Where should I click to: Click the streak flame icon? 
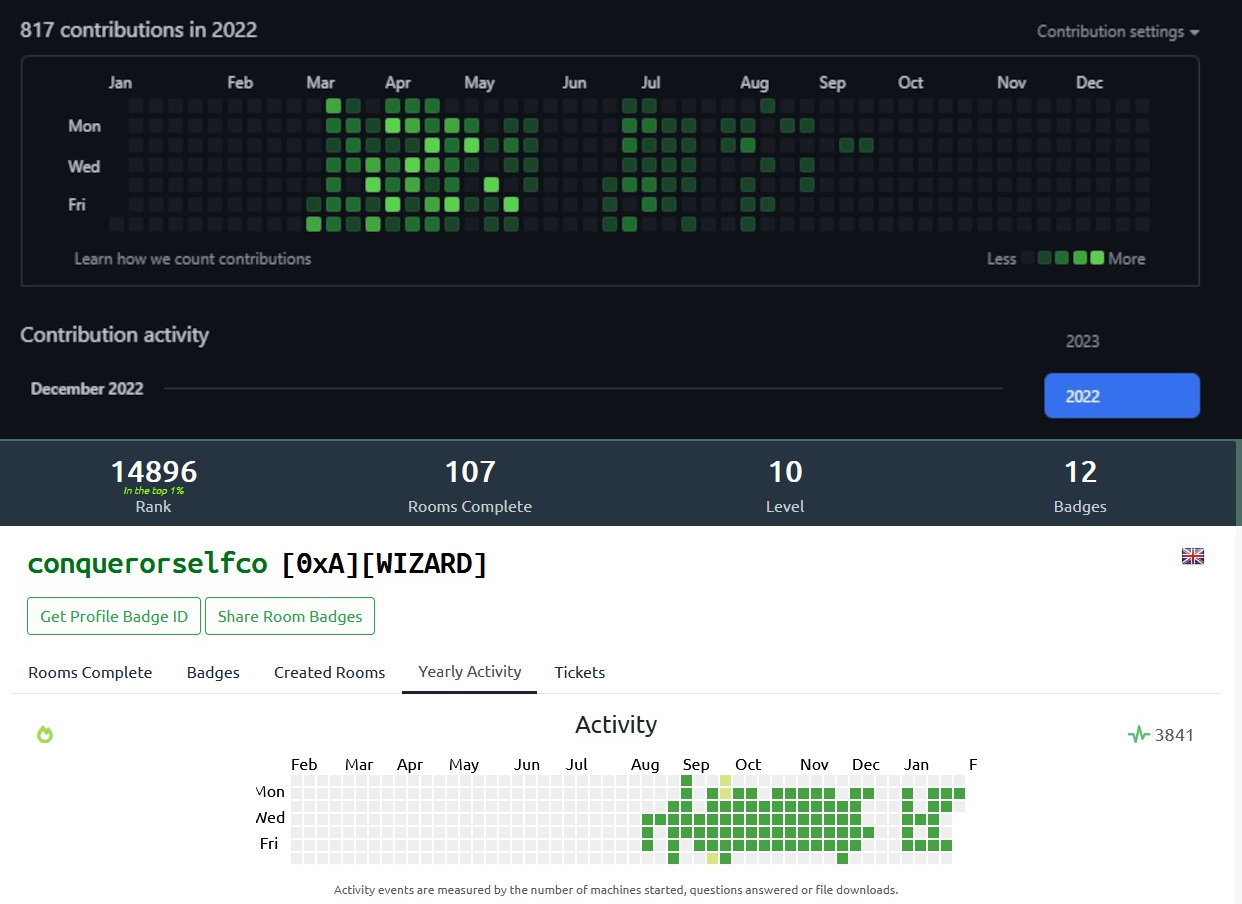pos(44,734)
